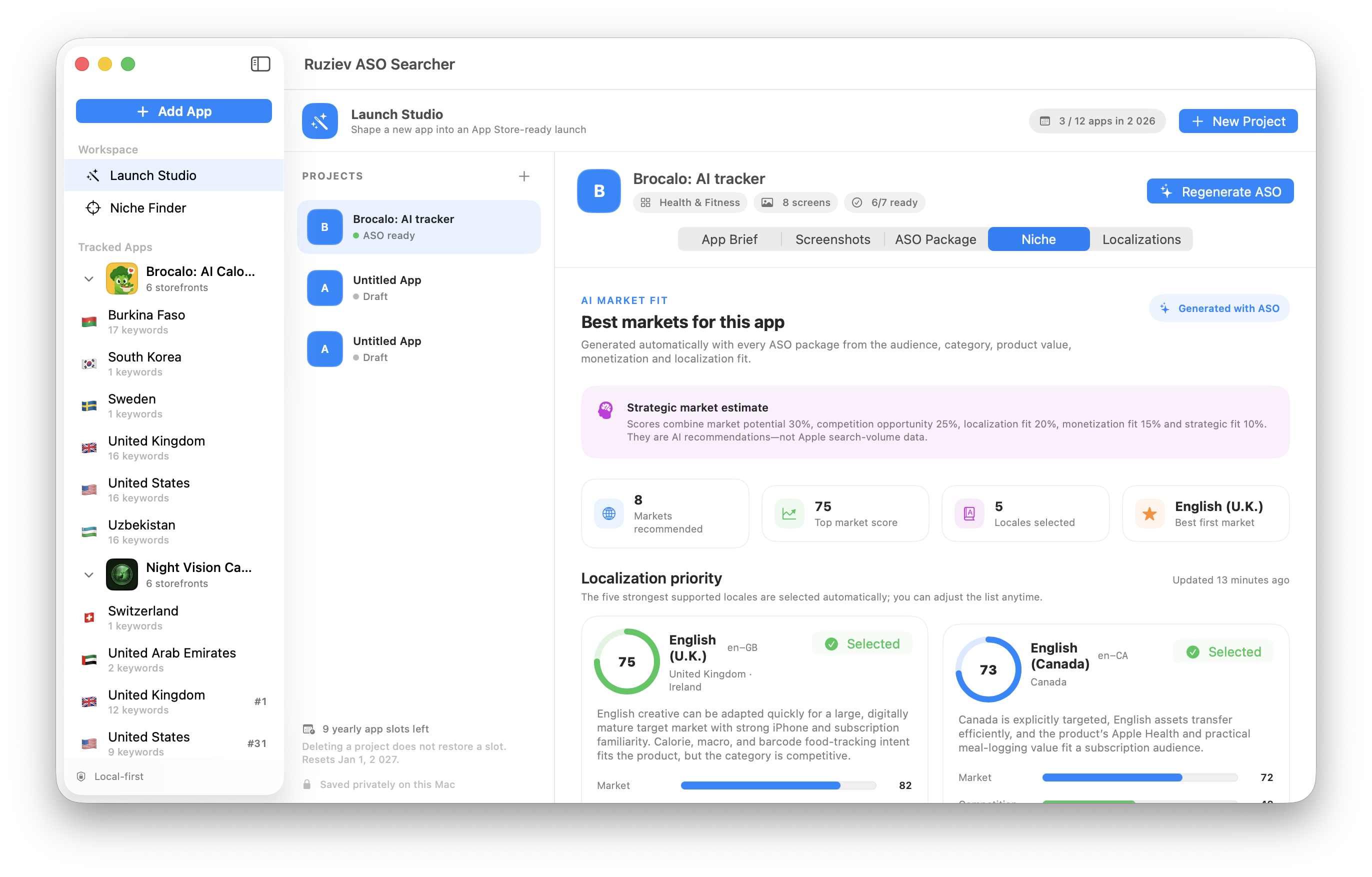
Task: Click the Saved privately lock icon
Action: [x=307, y=784]
